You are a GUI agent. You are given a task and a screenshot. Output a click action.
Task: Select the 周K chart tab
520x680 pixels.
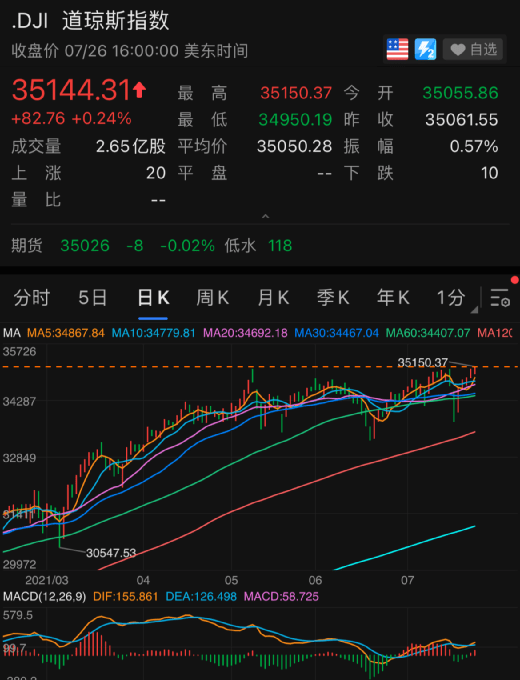coord(213,298)
